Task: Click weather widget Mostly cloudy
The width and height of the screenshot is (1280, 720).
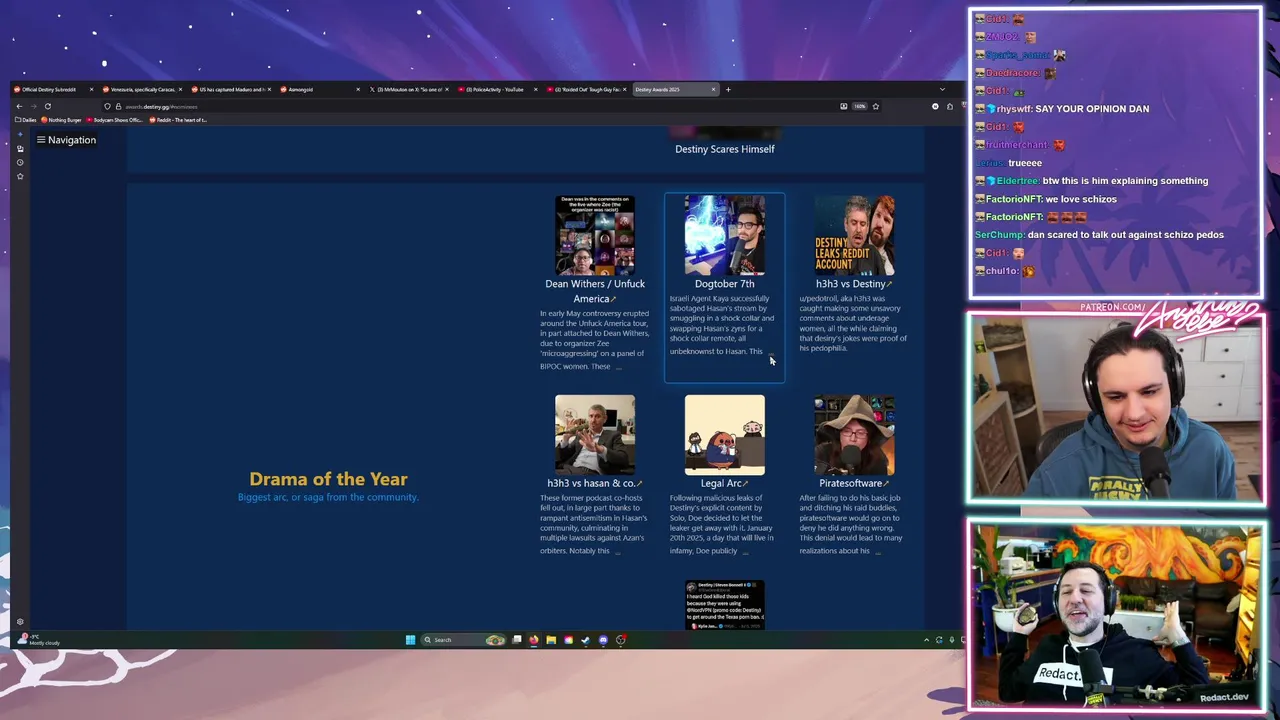Action: (38, 640)
